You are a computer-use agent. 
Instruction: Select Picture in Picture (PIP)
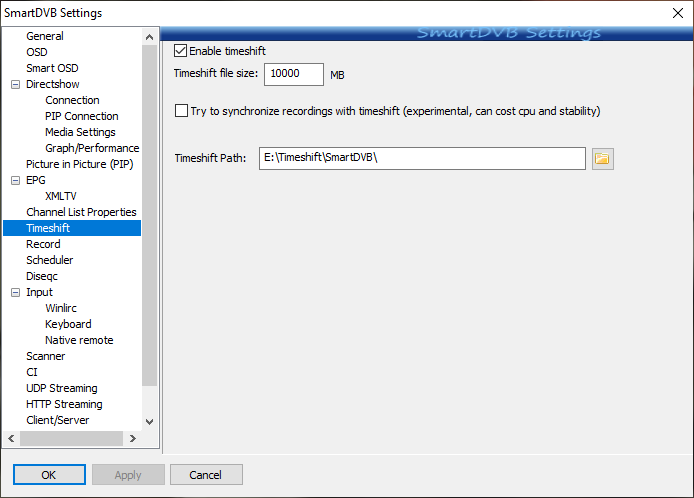(80, 164)
